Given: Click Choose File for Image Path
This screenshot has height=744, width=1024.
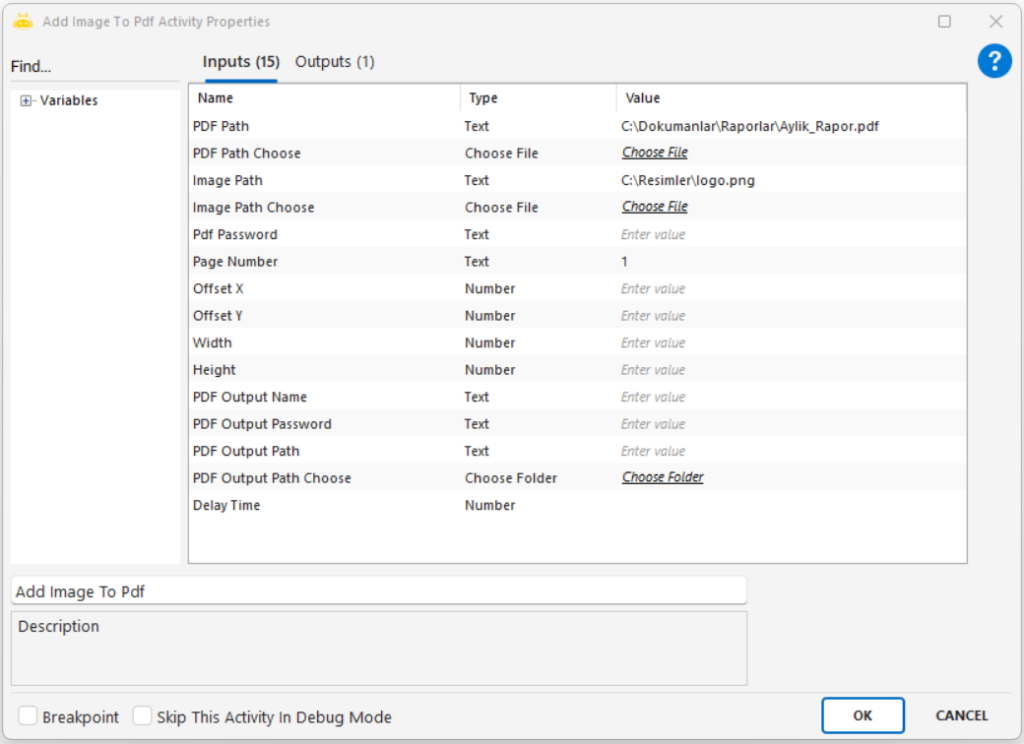Looking at the screenshot, I should point(654,207).
